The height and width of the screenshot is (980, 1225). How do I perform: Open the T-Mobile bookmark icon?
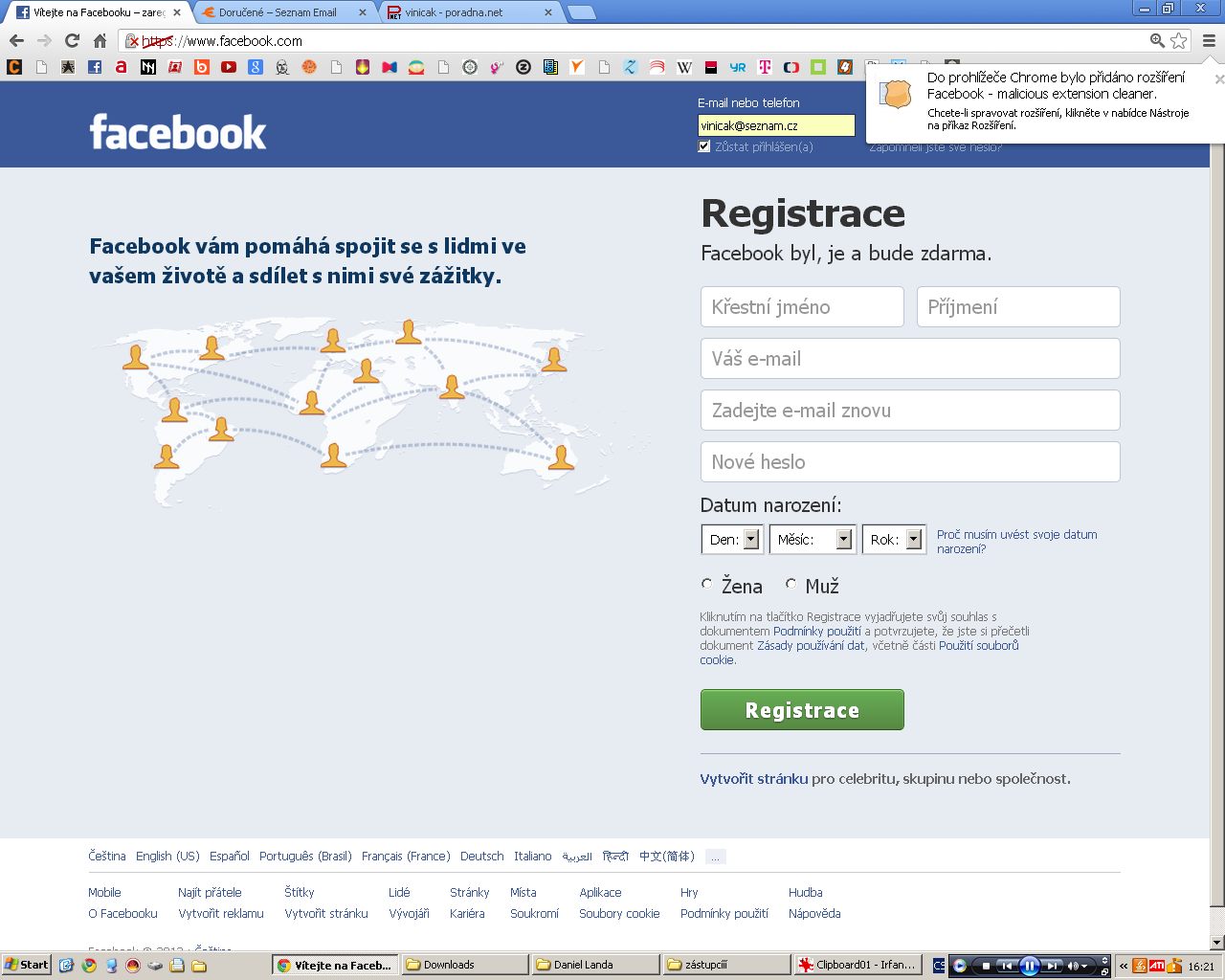click(765, 67)
